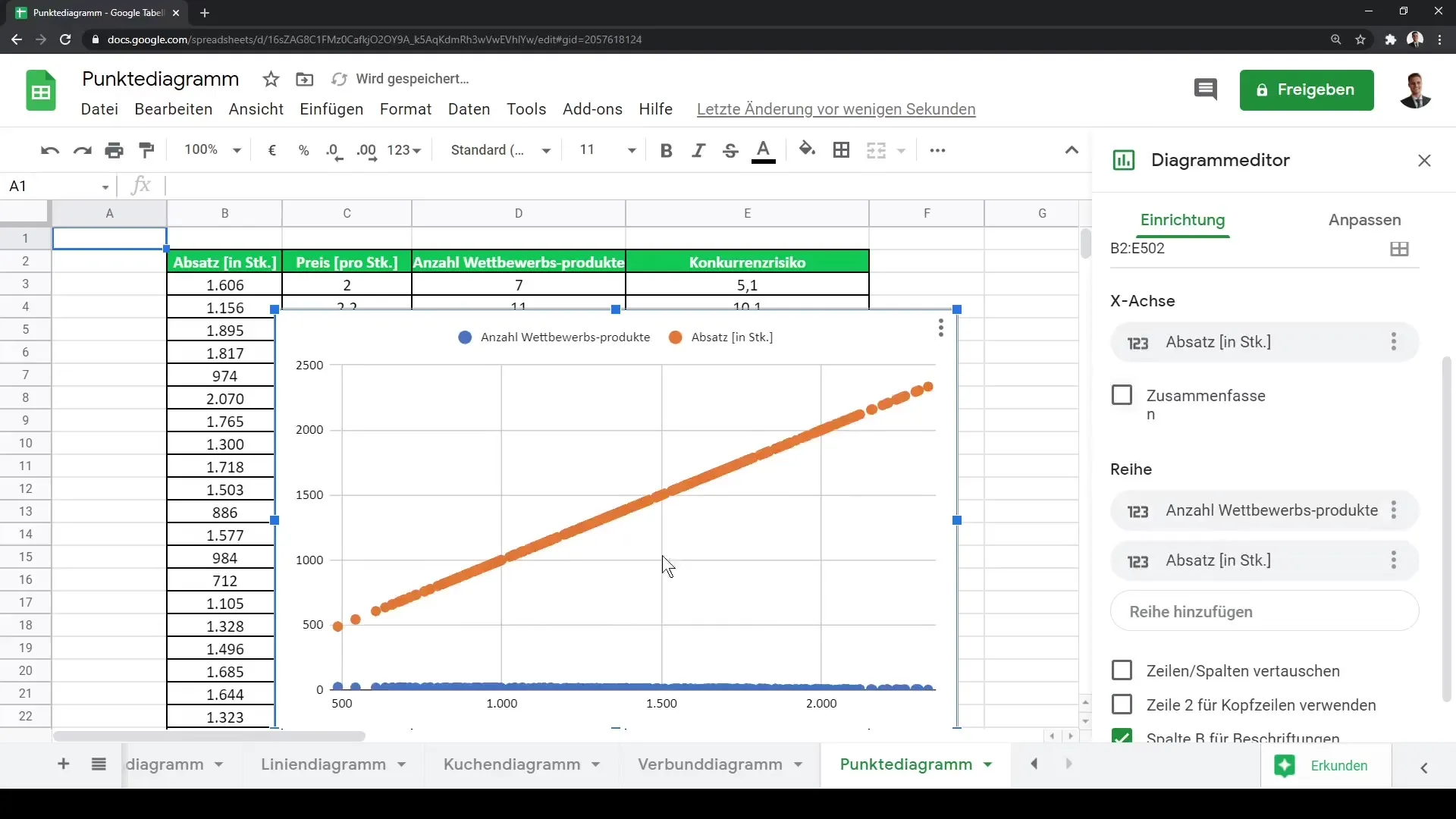Viewport: 1456px width, 819px height.
Task: Increase decimal places
Action: pos(366,151)
